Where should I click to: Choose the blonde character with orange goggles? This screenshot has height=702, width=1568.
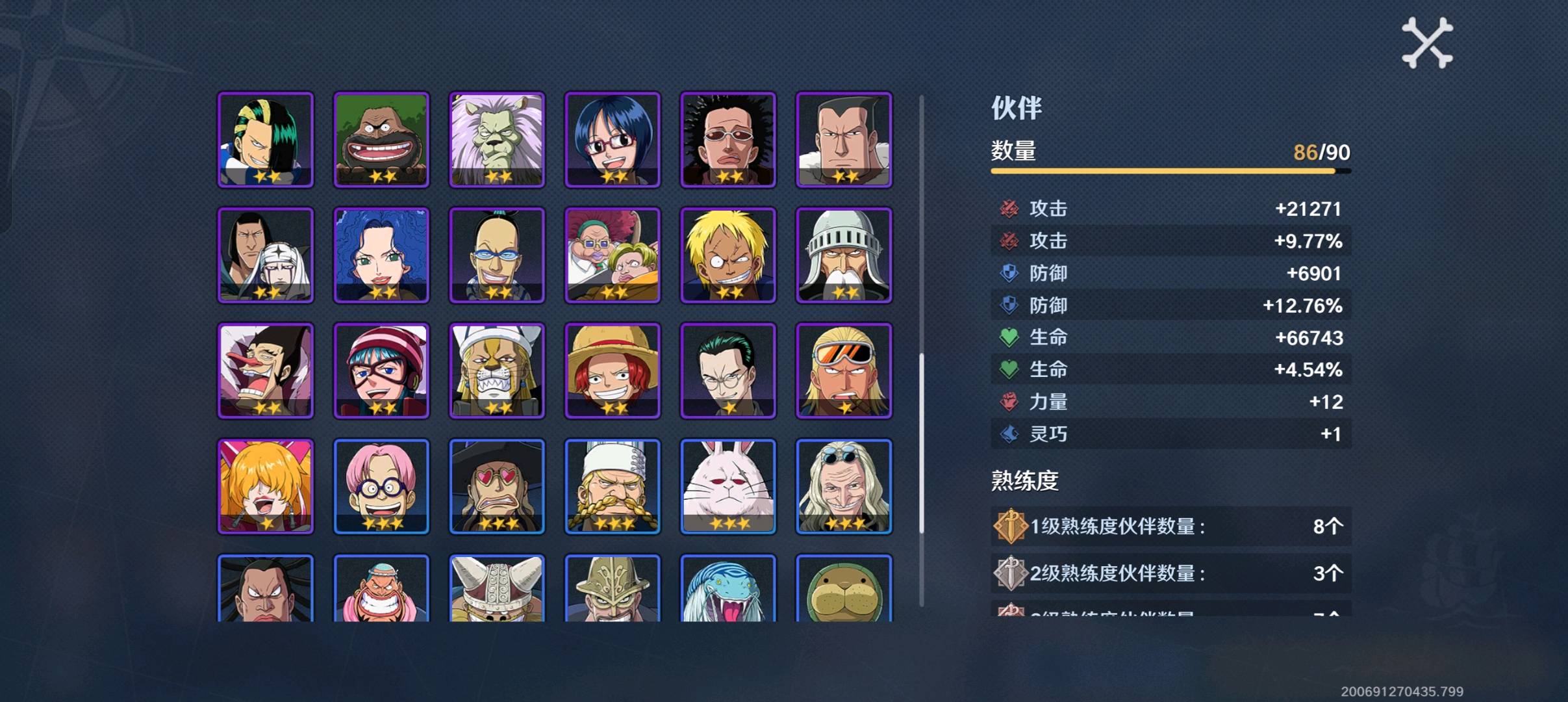point(844,371)
